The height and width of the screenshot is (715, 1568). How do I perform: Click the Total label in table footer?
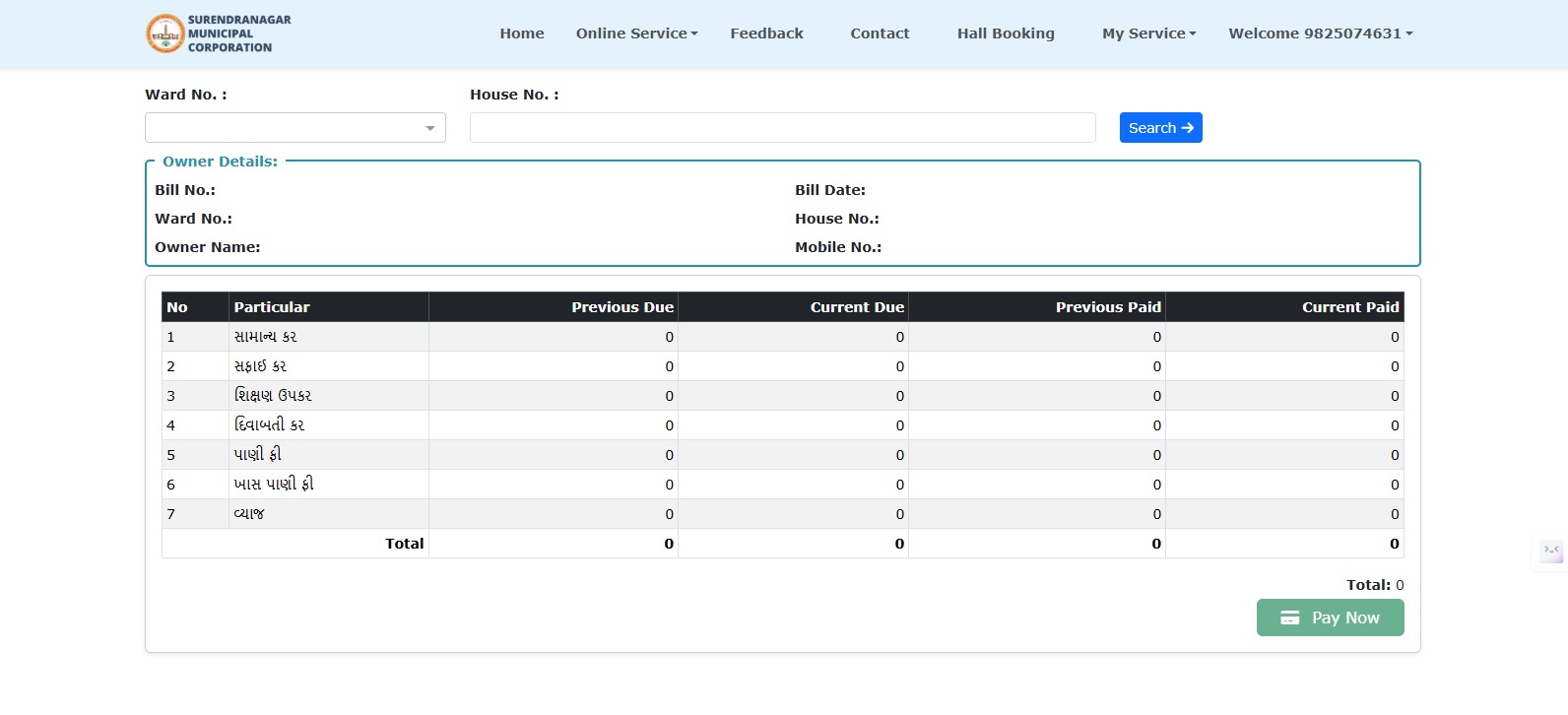point(404,544)
